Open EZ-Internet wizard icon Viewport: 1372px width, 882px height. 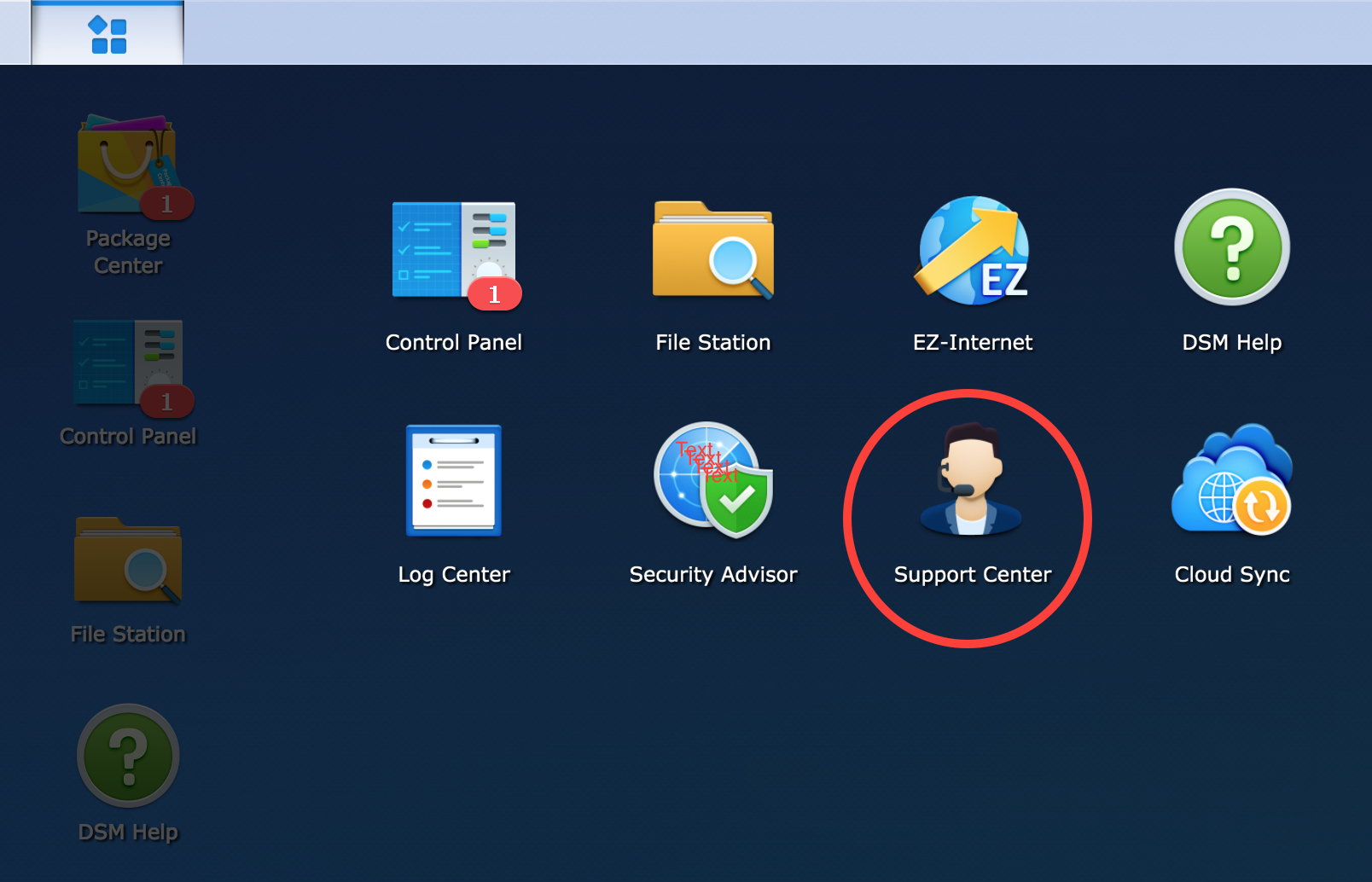(973, 251)
